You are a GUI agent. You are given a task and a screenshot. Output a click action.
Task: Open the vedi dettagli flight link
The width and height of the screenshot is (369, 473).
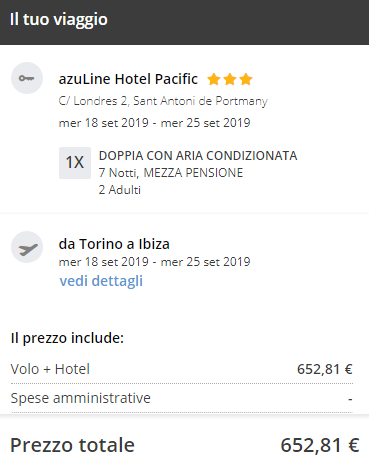tap(101, 281)
